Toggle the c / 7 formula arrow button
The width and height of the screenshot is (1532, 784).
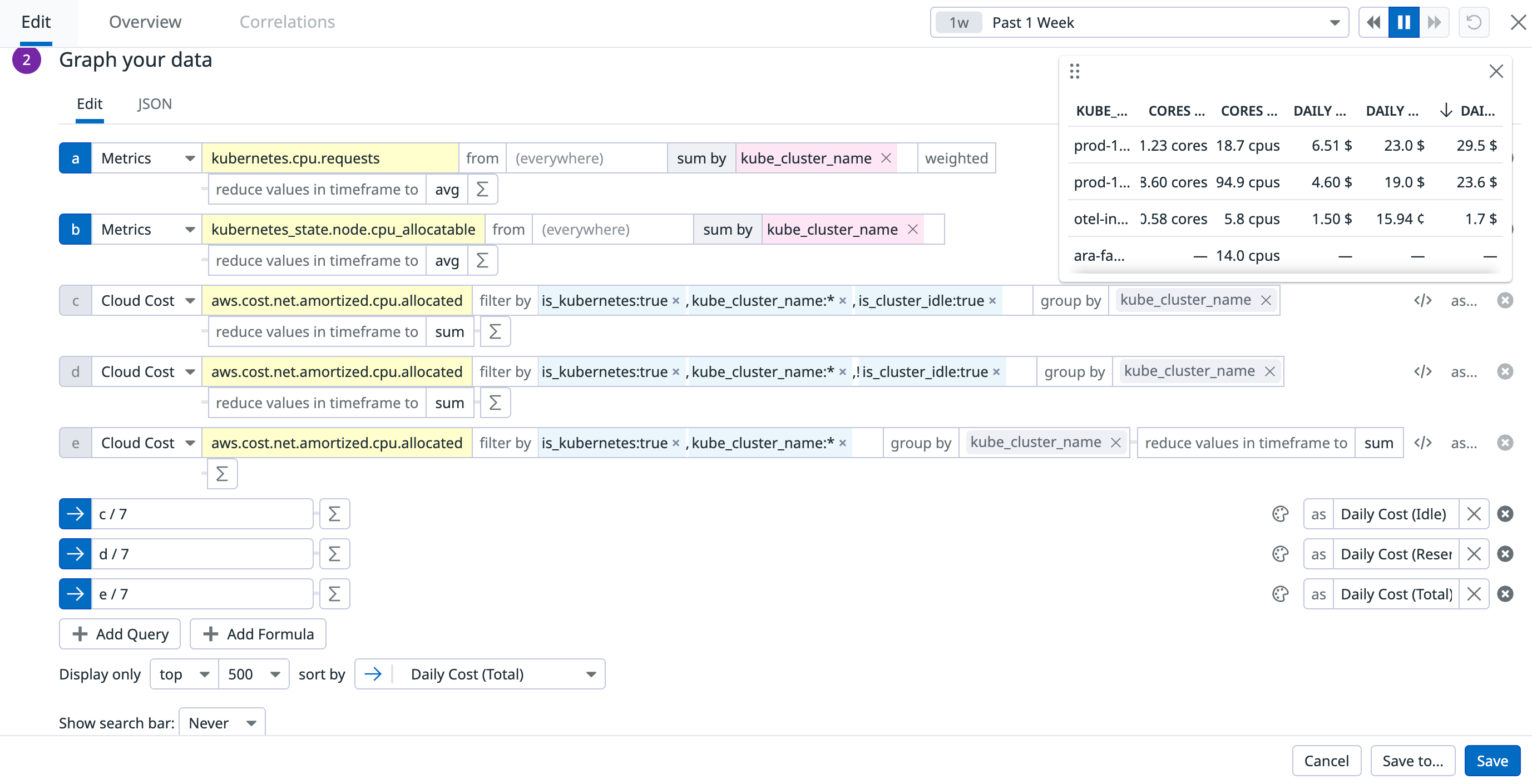(x=76, y=514)
